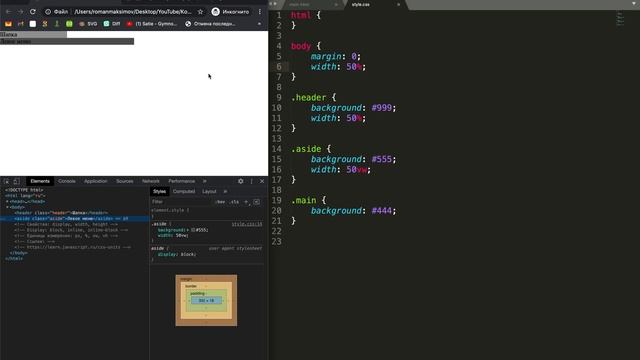Click the URL address field

133,12
